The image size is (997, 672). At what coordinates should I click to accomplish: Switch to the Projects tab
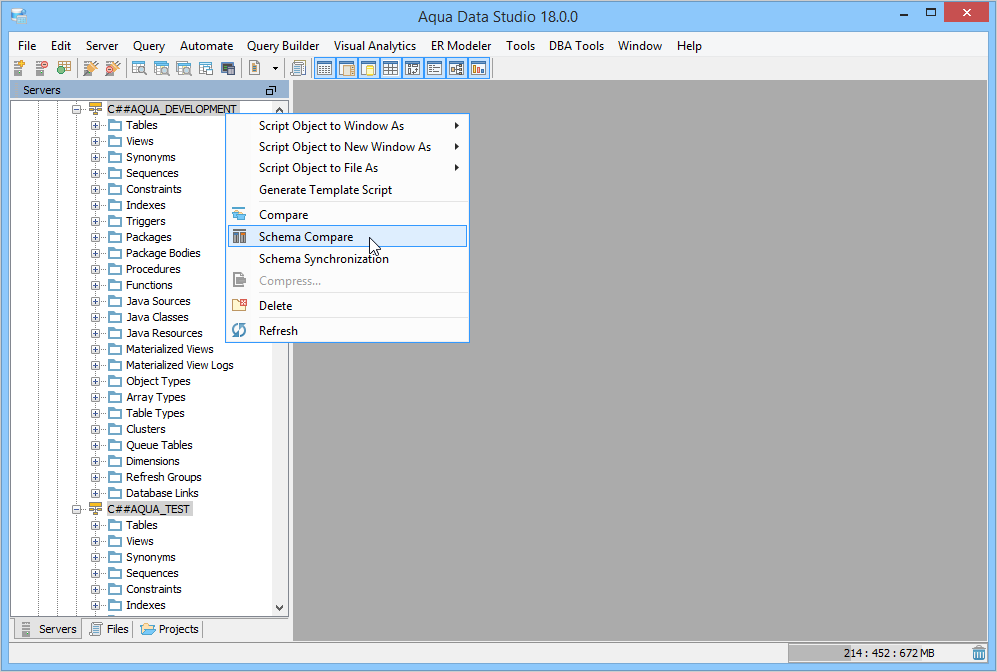(170, 629)
